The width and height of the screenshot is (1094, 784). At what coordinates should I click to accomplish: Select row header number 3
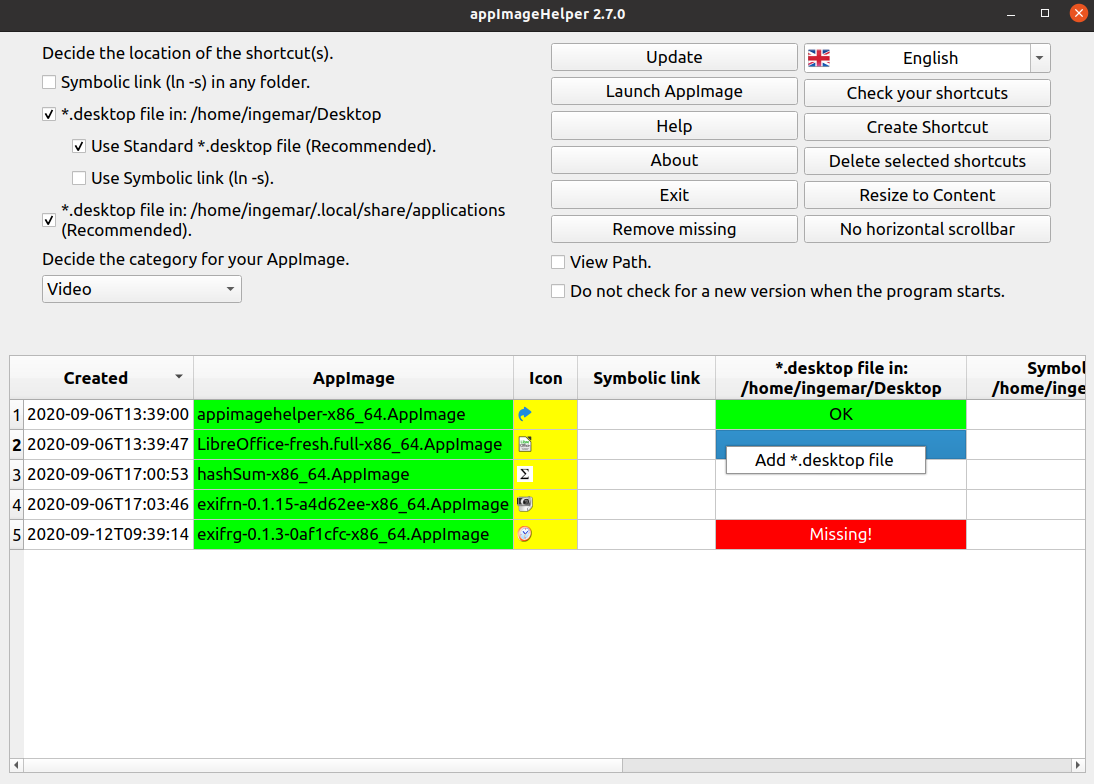17,474
